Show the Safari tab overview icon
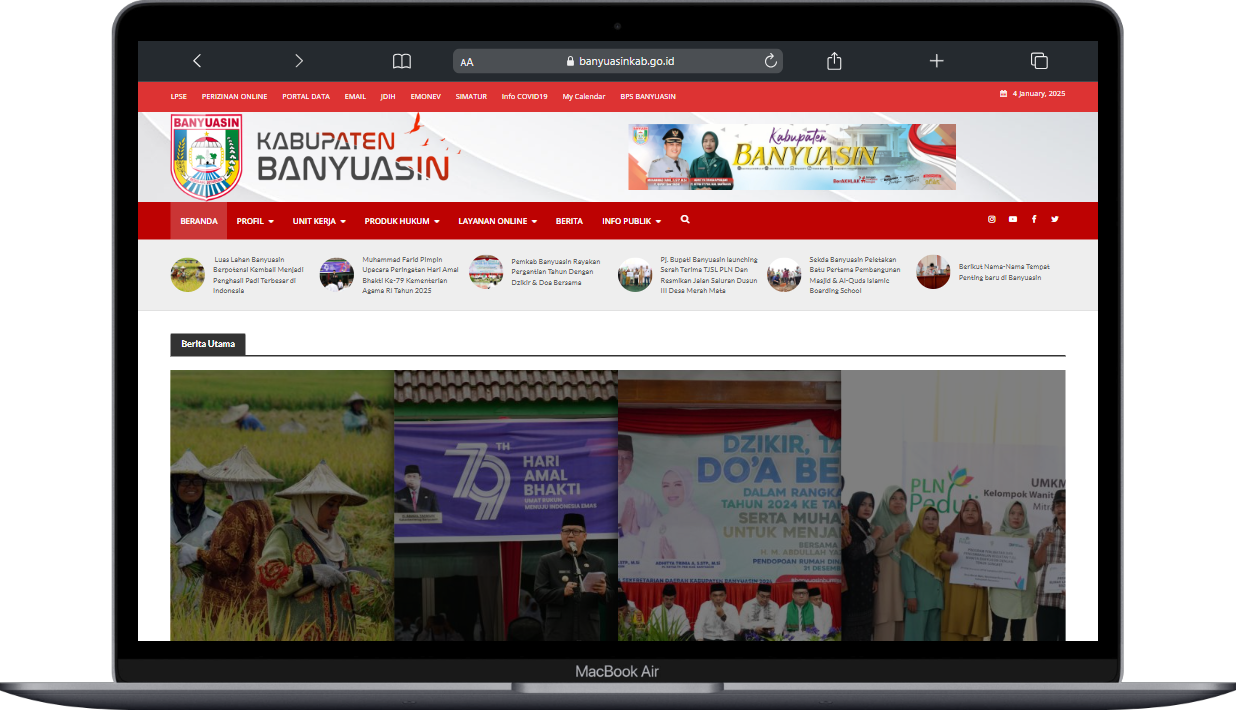The height and width of the screenshot is (710, 1236). point(1039,61)
